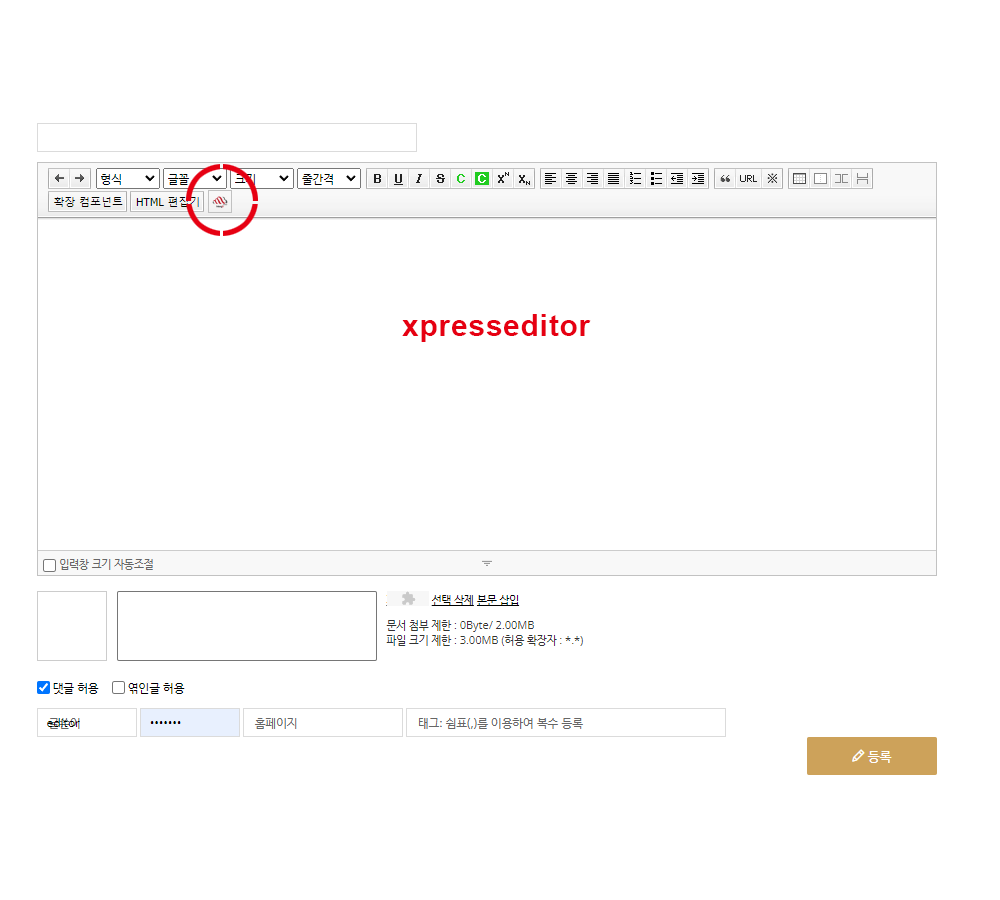Open the 글꼴 font dropdown

pyautogui.click(x=194, y=179)
